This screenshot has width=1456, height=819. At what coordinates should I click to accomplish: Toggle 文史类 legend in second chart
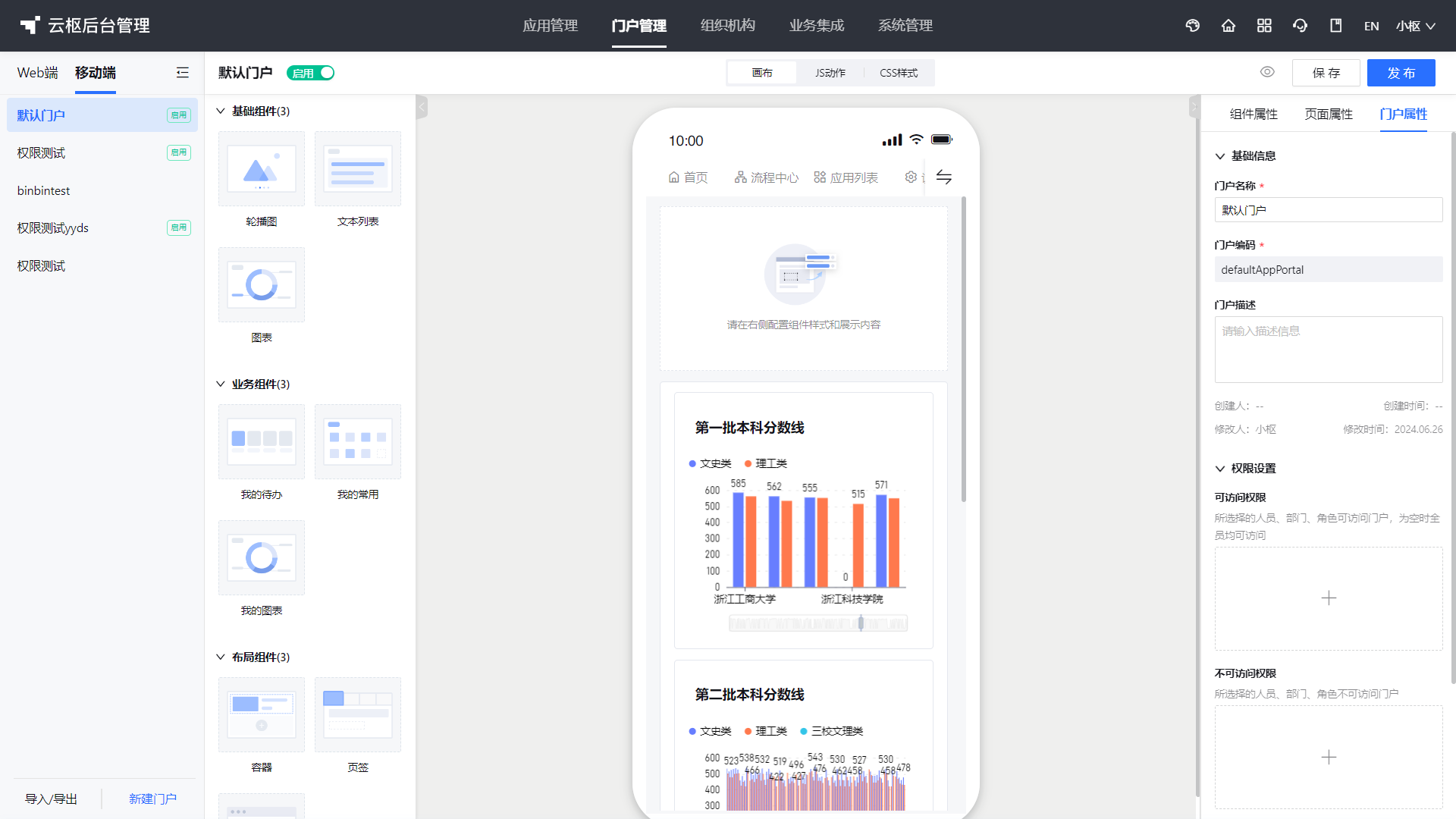point(710,731)
